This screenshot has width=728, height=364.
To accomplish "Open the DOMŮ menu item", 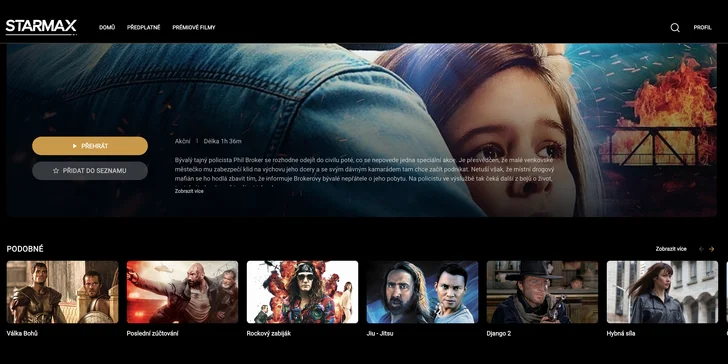I will [x=107, y=27].
